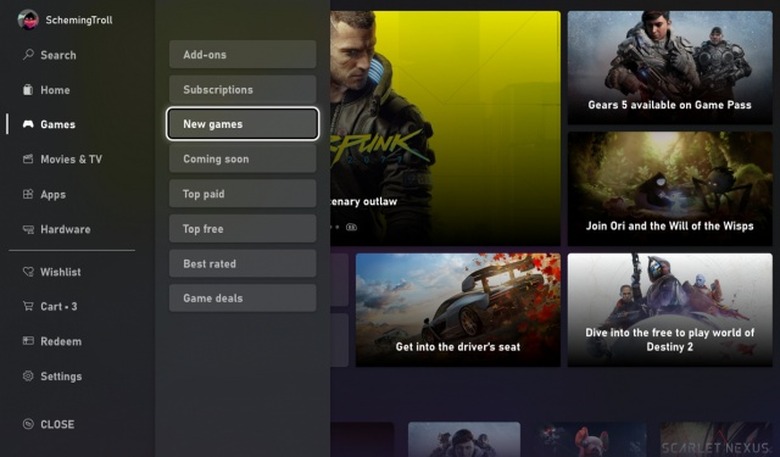Open the Subscriptions category
Image resolution: width=780 pixels, height=457 pixels.
point(242,90)
